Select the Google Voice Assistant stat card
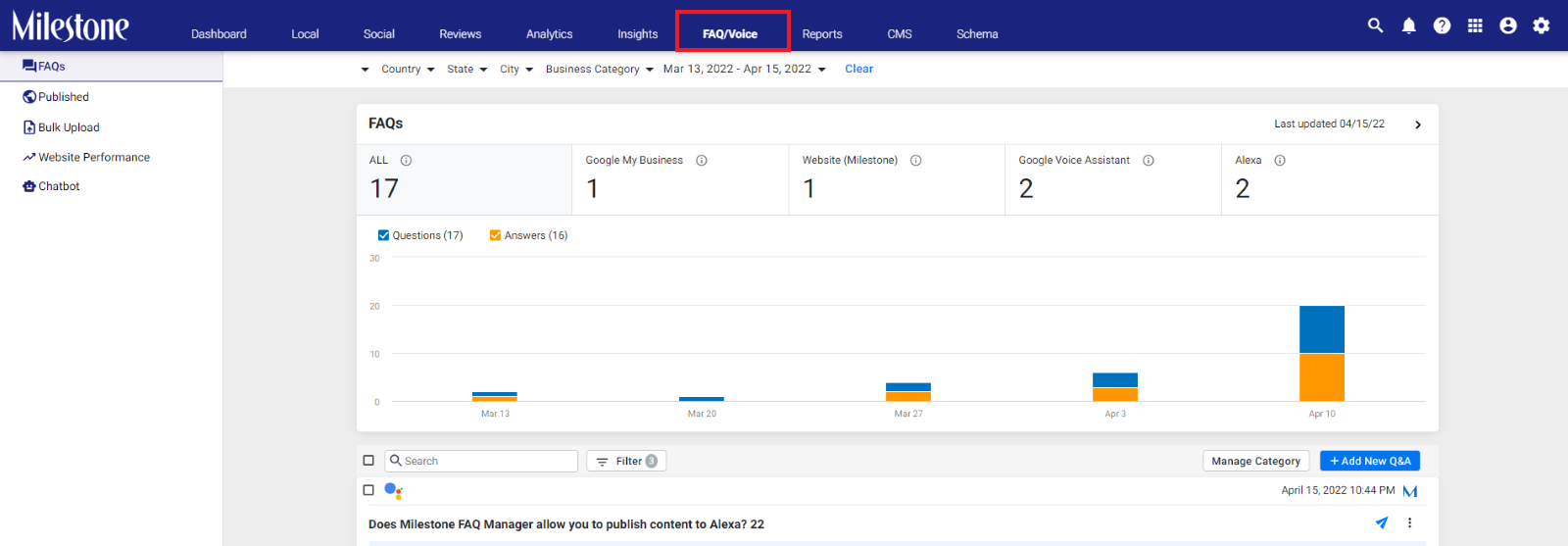The height and width of the screenshot is (546, 1568). pos(1113,180)
